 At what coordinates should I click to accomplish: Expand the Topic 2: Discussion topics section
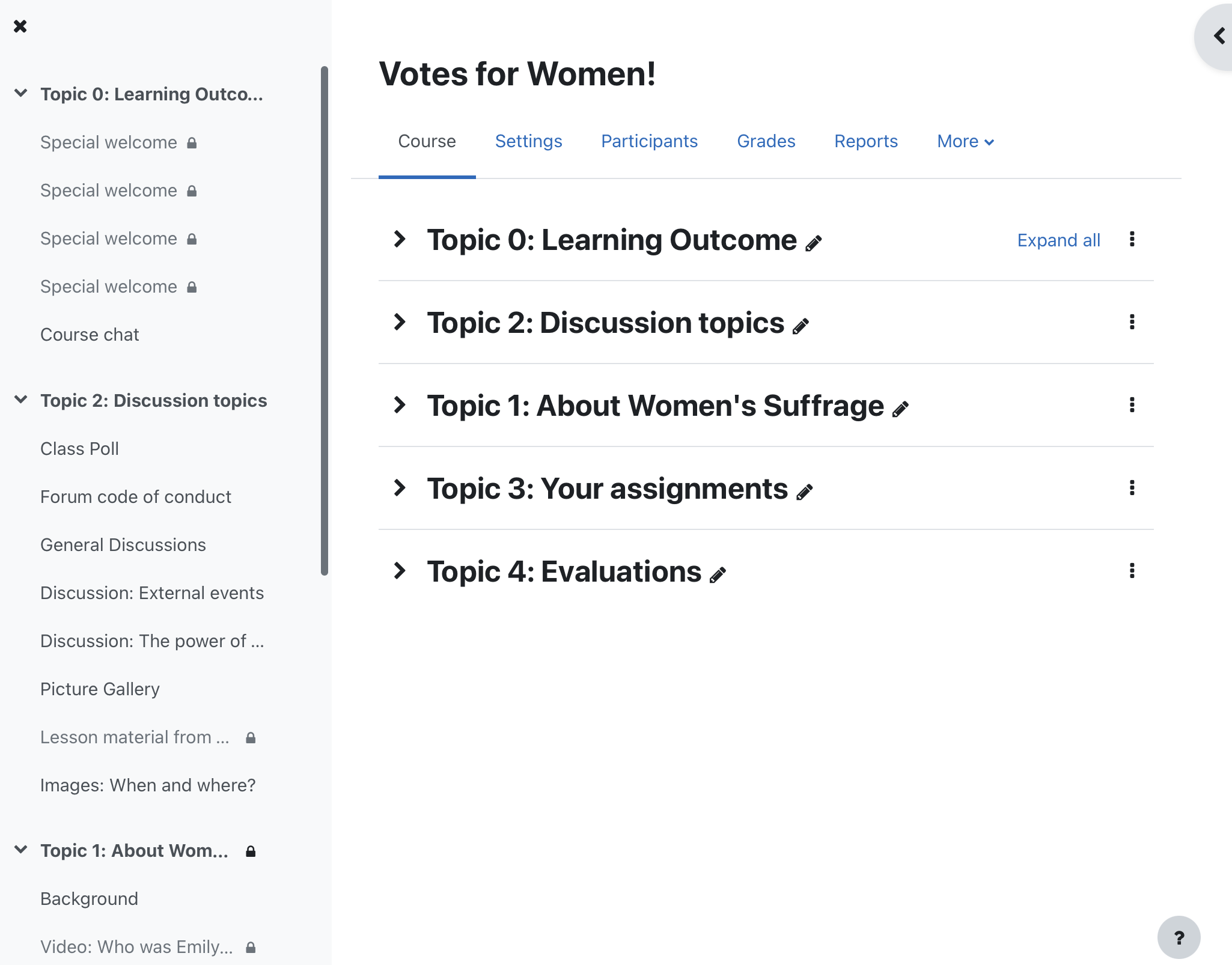(x=400, y=322)
